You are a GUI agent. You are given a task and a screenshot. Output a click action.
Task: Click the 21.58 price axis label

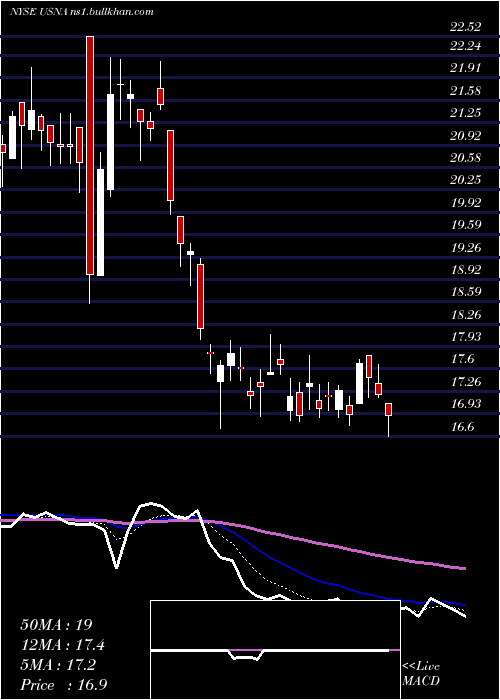[x=466, y=91]
